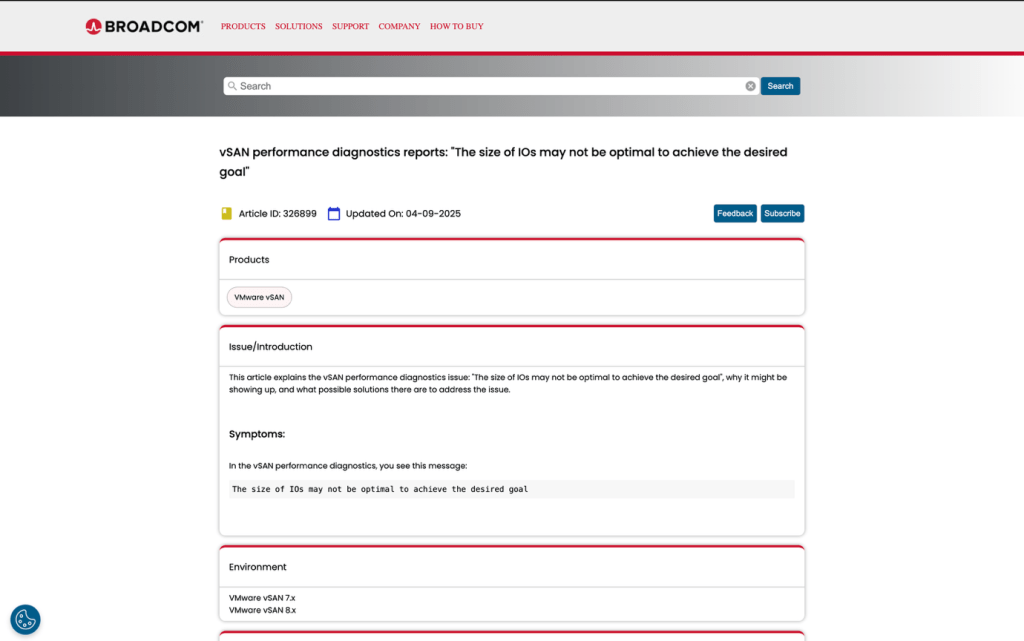Click the 'Article ID: 326899' text

pyautogui.click(x=278, y=213)
